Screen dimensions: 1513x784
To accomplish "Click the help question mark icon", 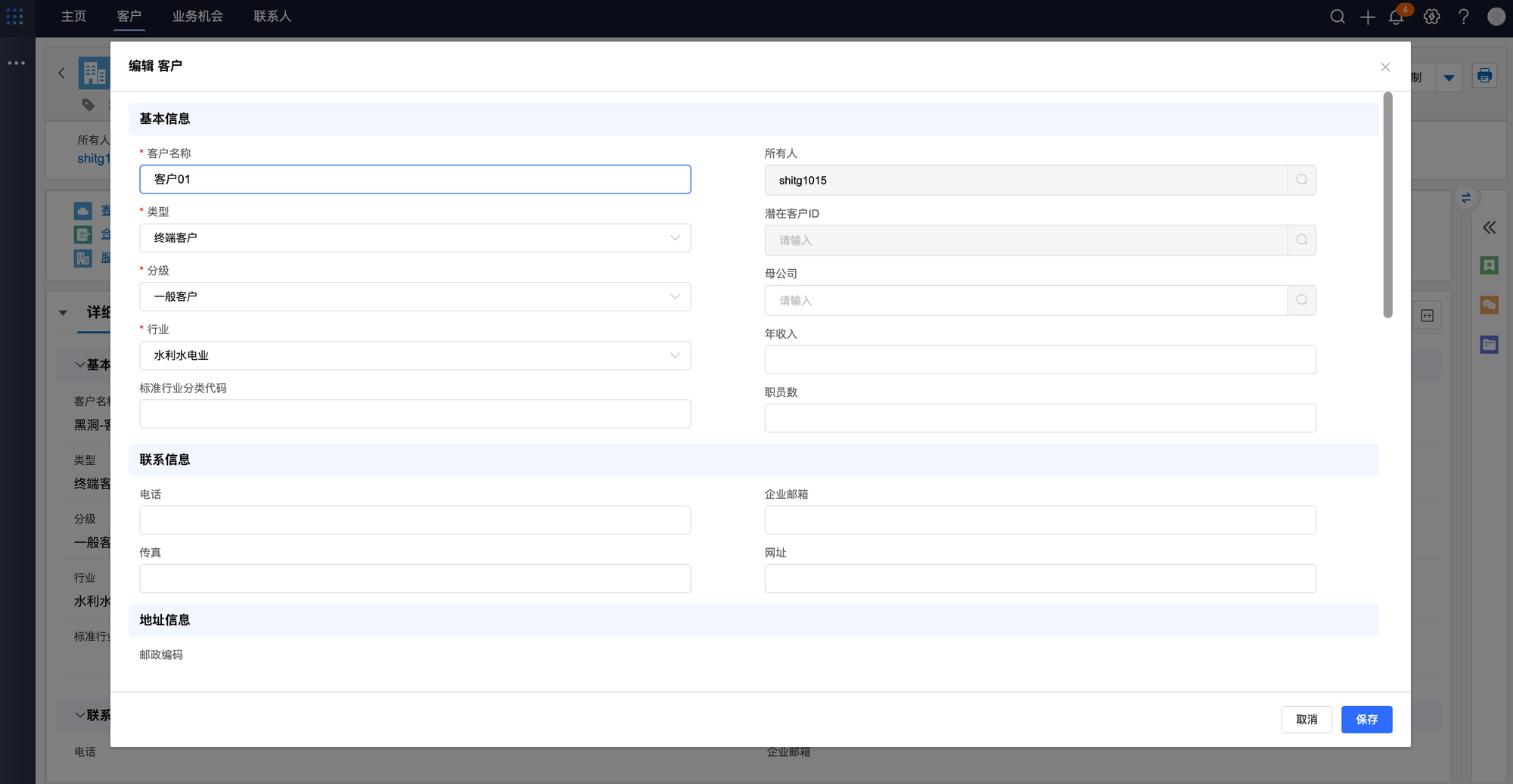I will pos(1464,17).
